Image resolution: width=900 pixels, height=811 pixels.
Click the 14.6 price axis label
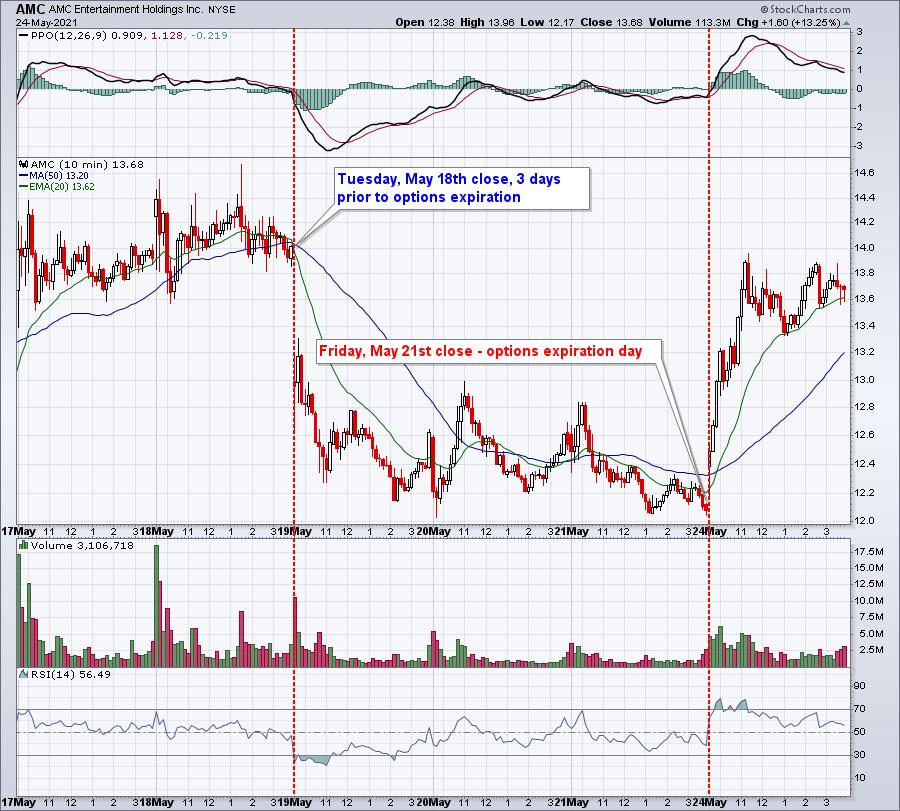[x=864, y=172]
